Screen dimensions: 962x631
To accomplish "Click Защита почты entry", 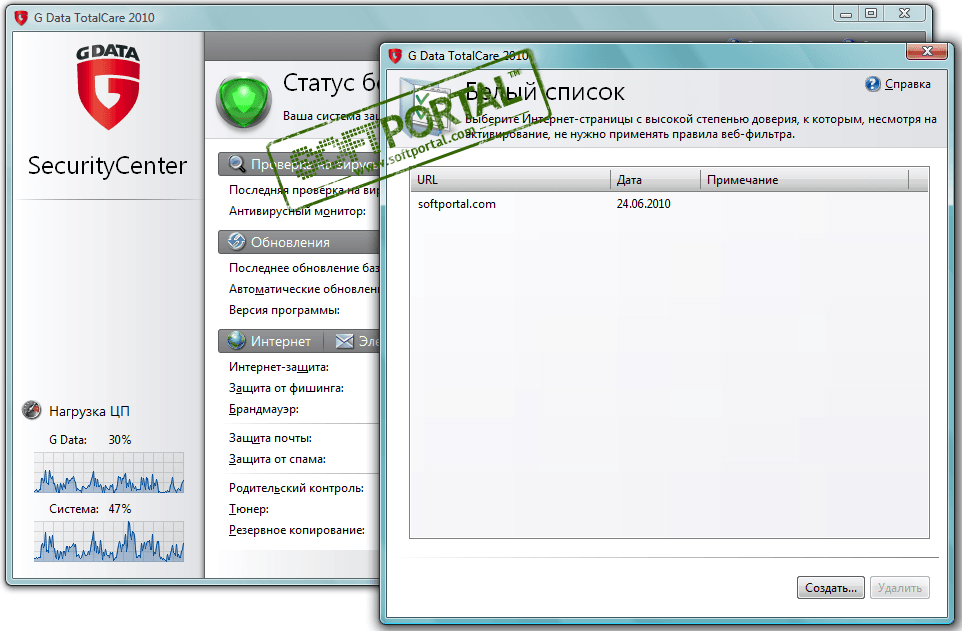I will coord(270,438).
